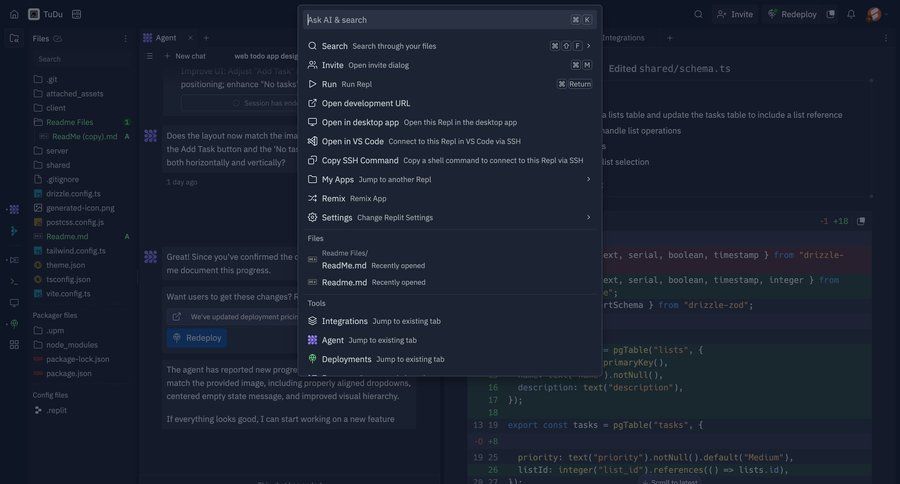Add a new tab beside Integrations

[669, 38]
